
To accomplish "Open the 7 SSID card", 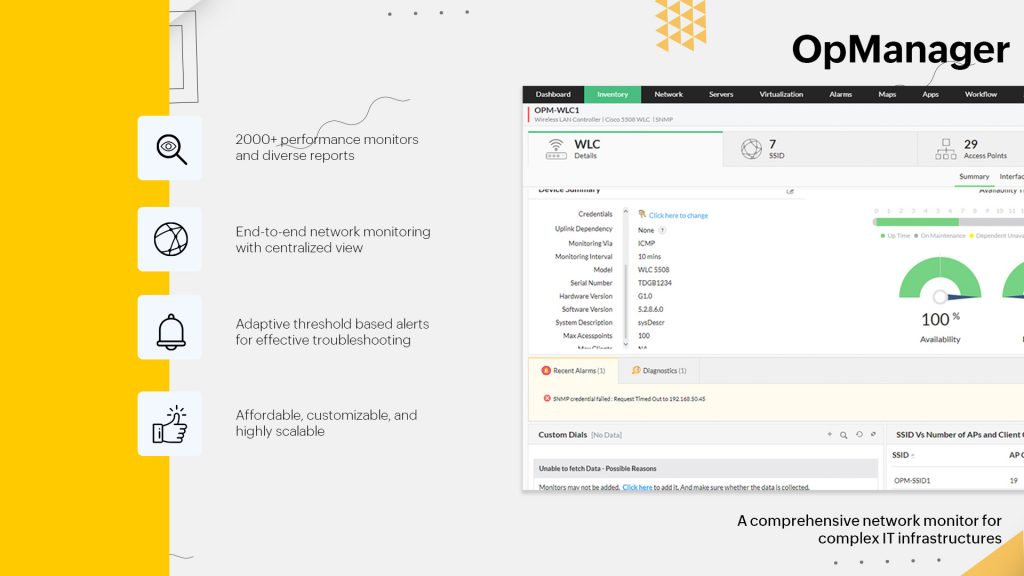I will (x=820, y=149).
